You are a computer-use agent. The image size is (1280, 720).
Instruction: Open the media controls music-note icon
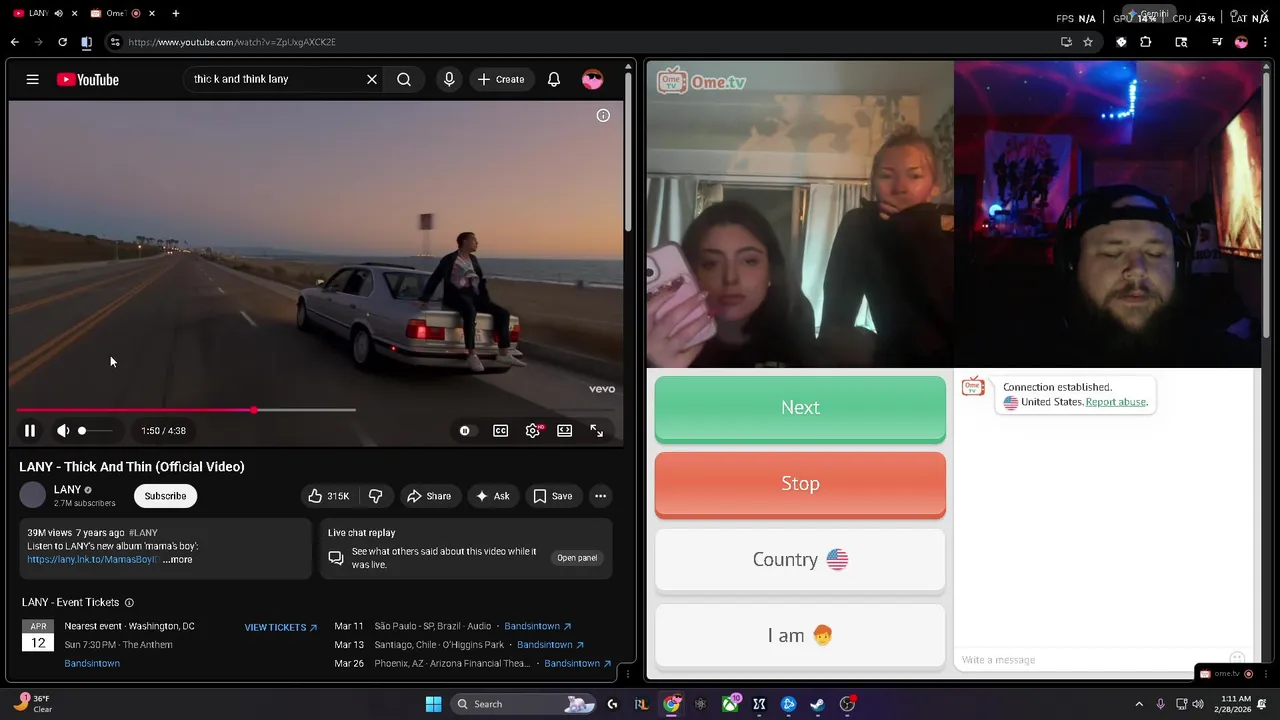(1217, 42)
